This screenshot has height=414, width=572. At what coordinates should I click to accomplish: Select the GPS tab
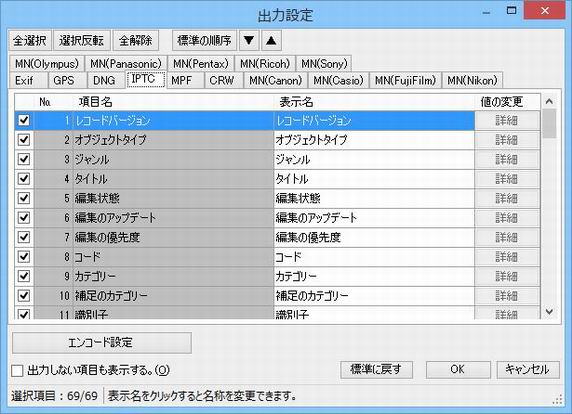[64, 80]
